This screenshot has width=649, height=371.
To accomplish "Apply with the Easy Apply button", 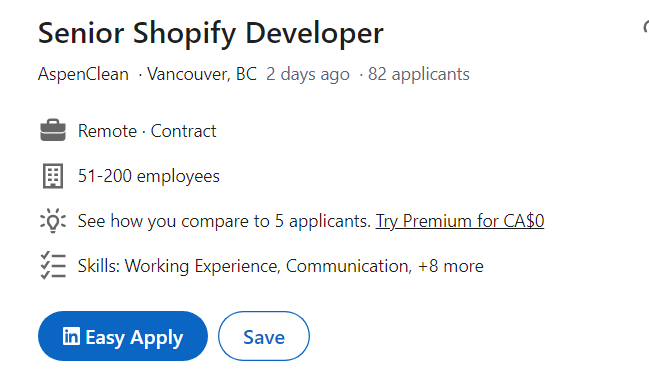I will 123,336.
